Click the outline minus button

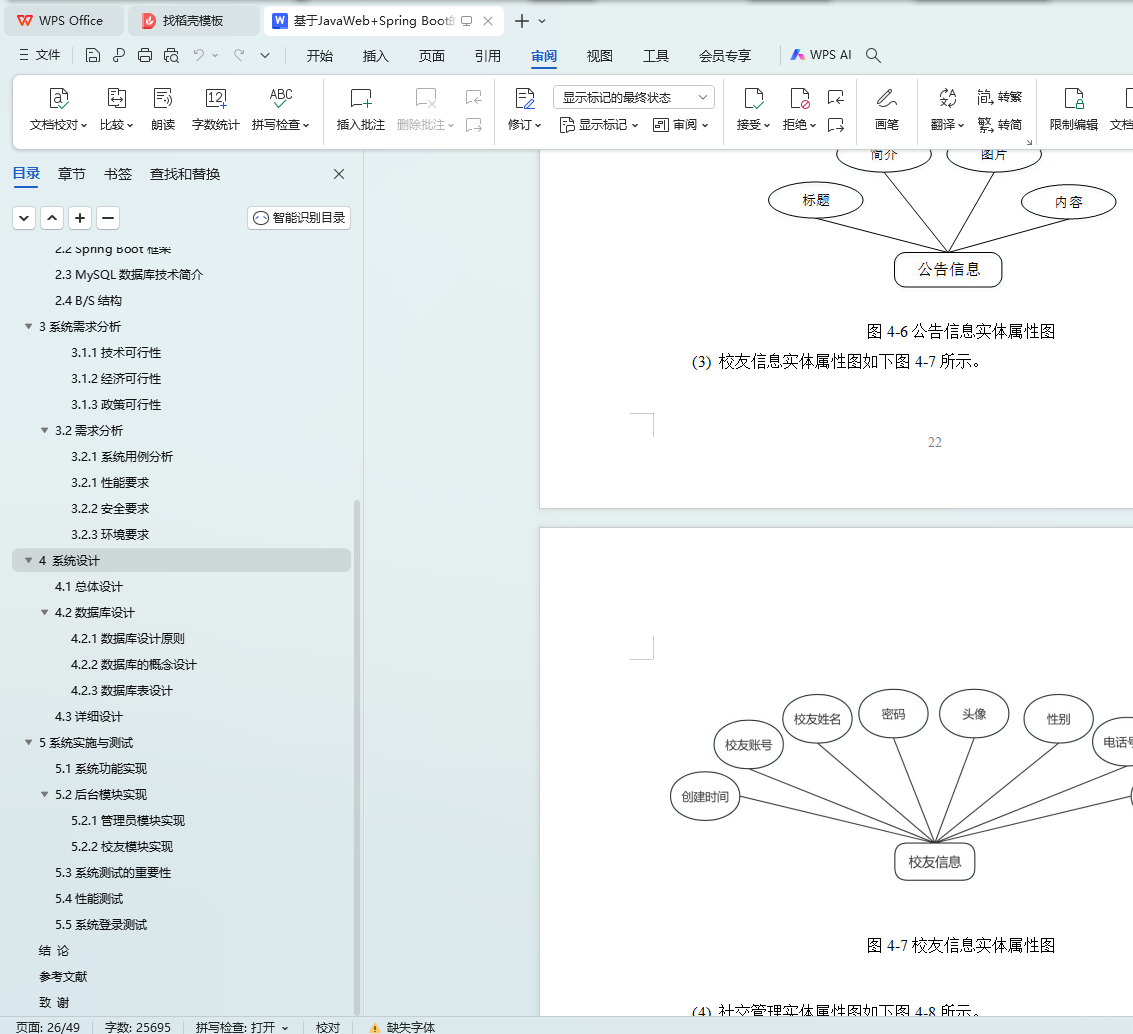108,218
